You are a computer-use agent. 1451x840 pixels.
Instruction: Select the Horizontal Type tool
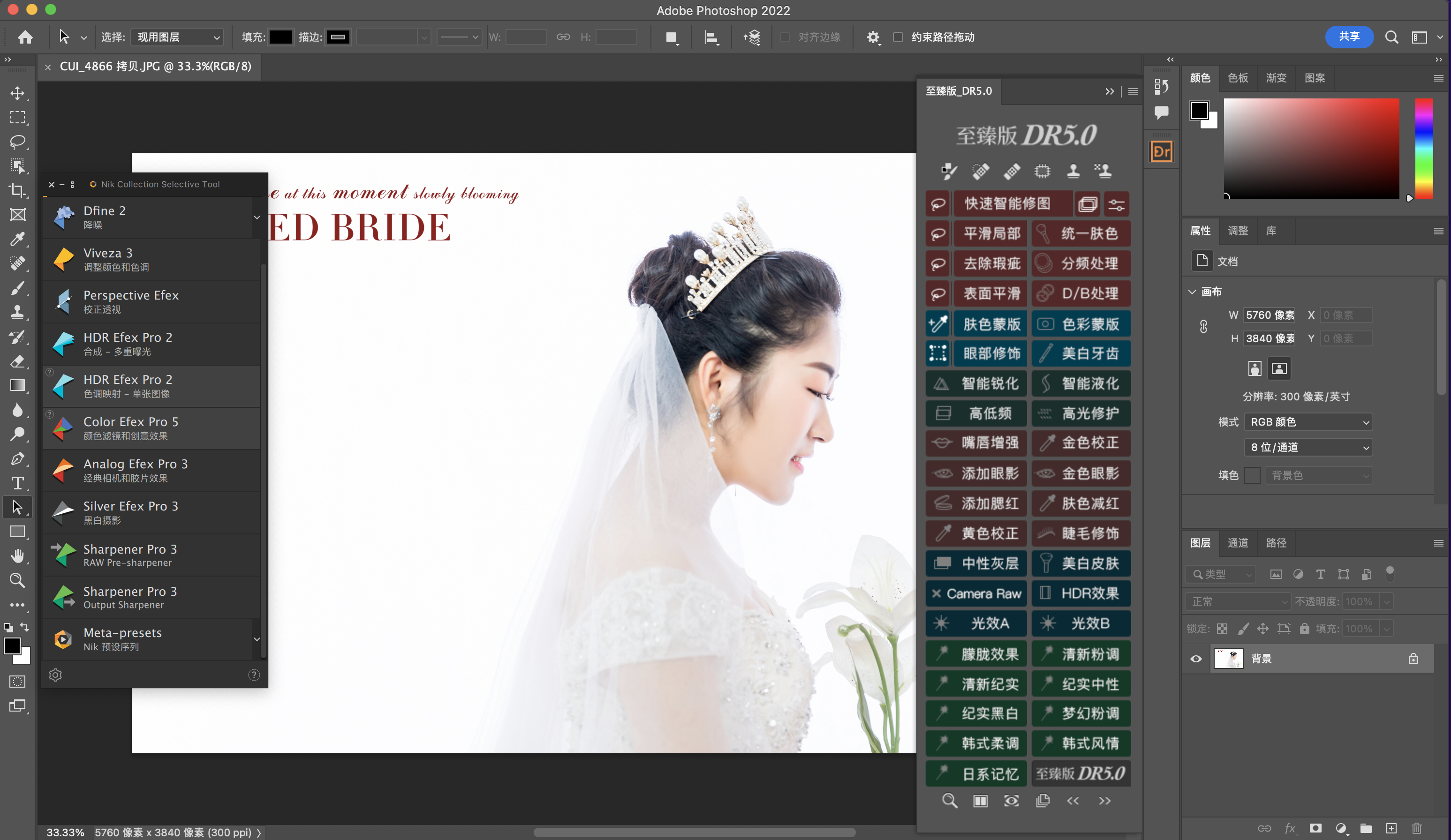(17, 483)
